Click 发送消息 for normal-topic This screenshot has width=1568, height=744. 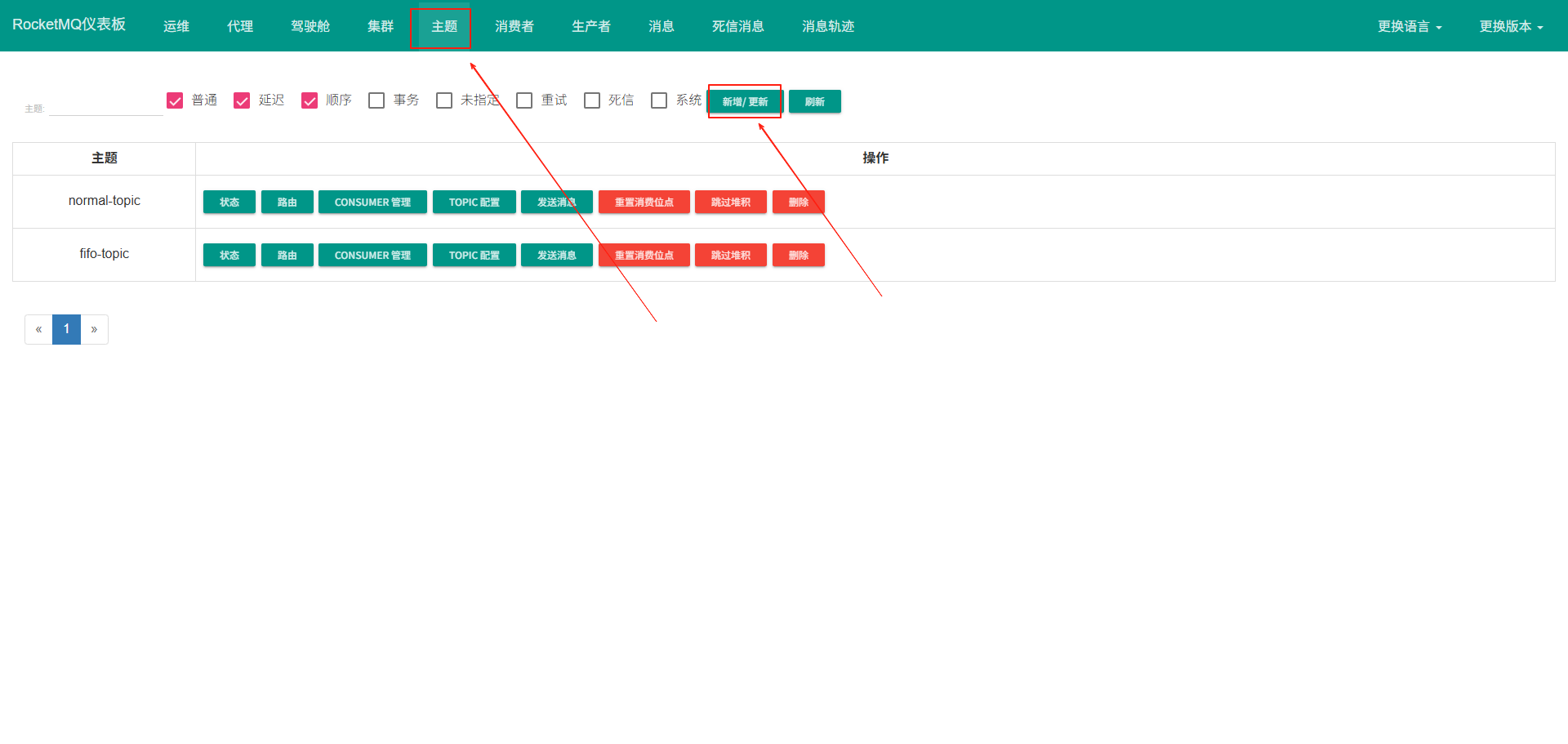click(557, 202)
